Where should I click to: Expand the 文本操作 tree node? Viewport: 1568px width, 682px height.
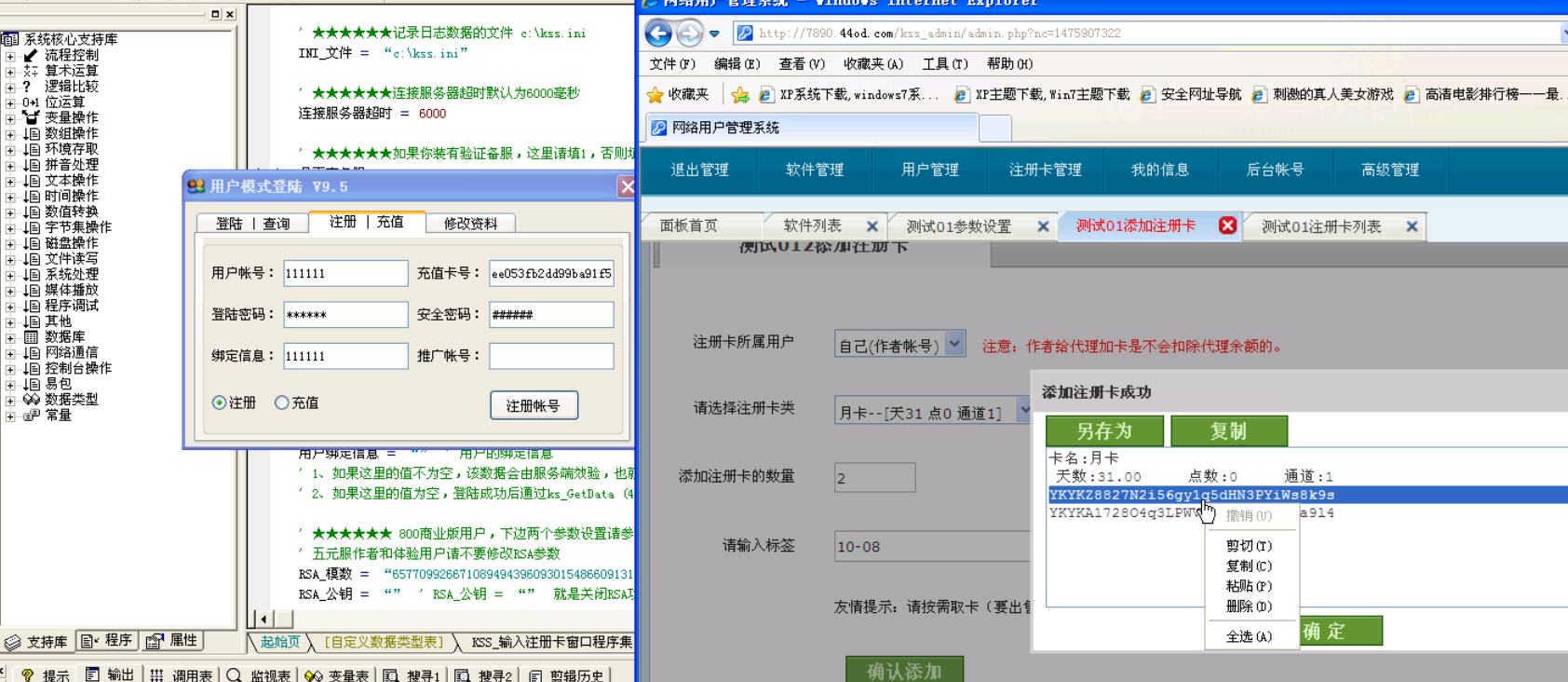(10, 181)
